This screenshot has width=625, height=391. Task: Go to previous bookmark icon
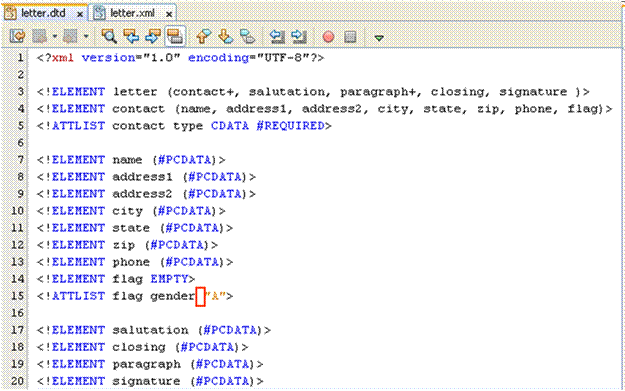[x=204, y=36]
